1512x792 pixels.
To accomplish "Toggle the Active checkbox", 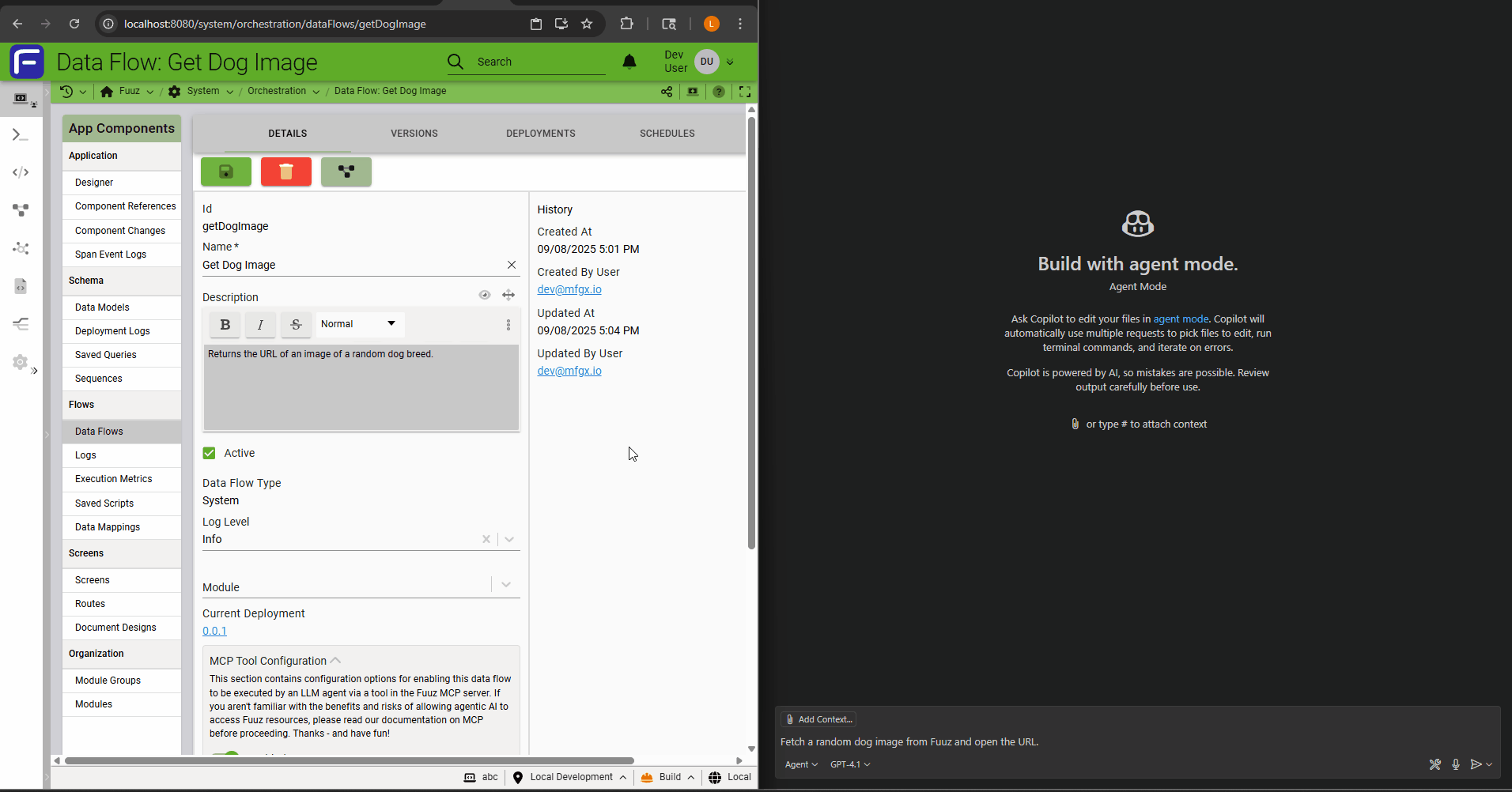I will (x=209, y=453).
